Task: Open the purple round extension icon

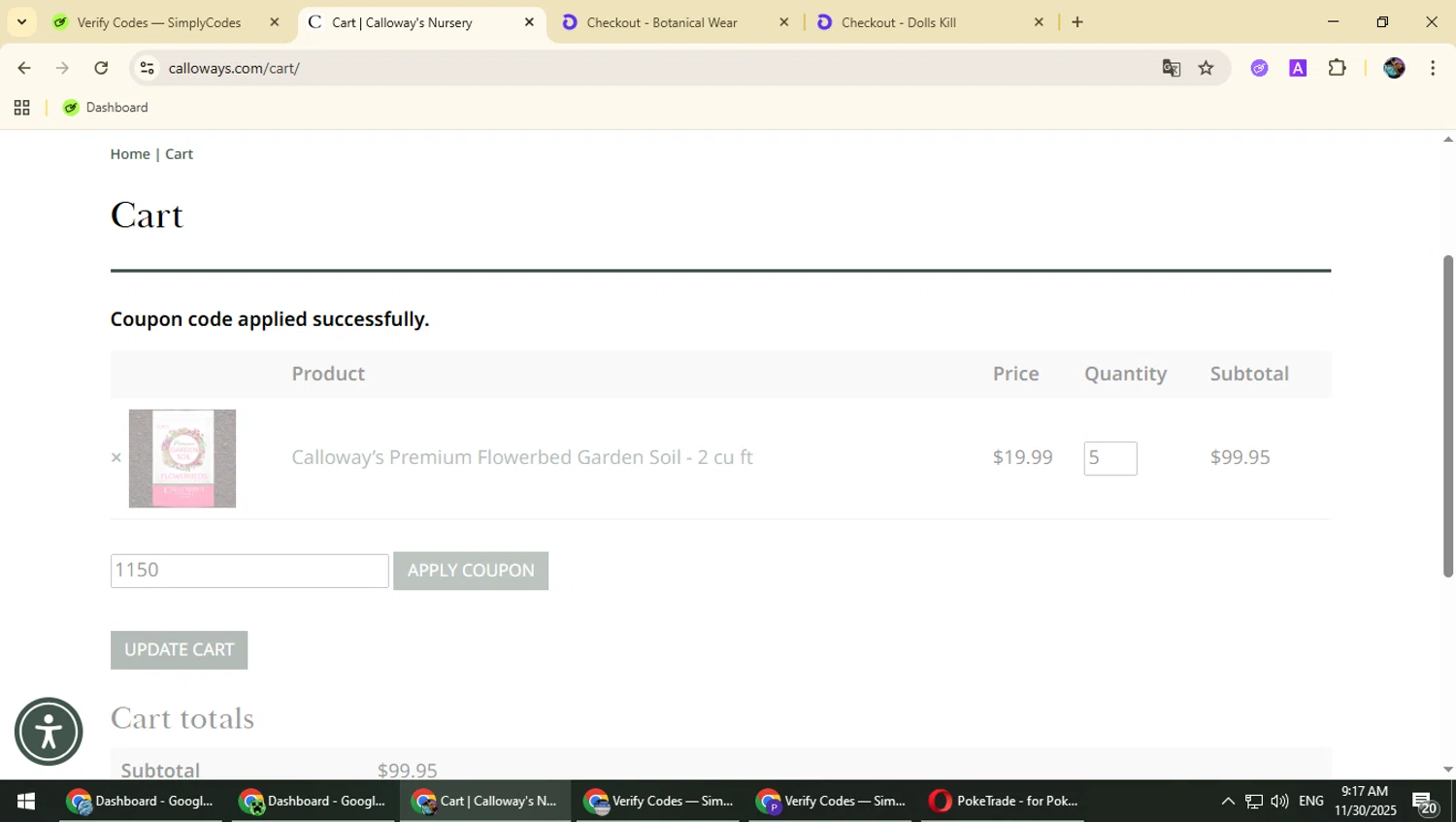Action: [x=1260, y=68]
